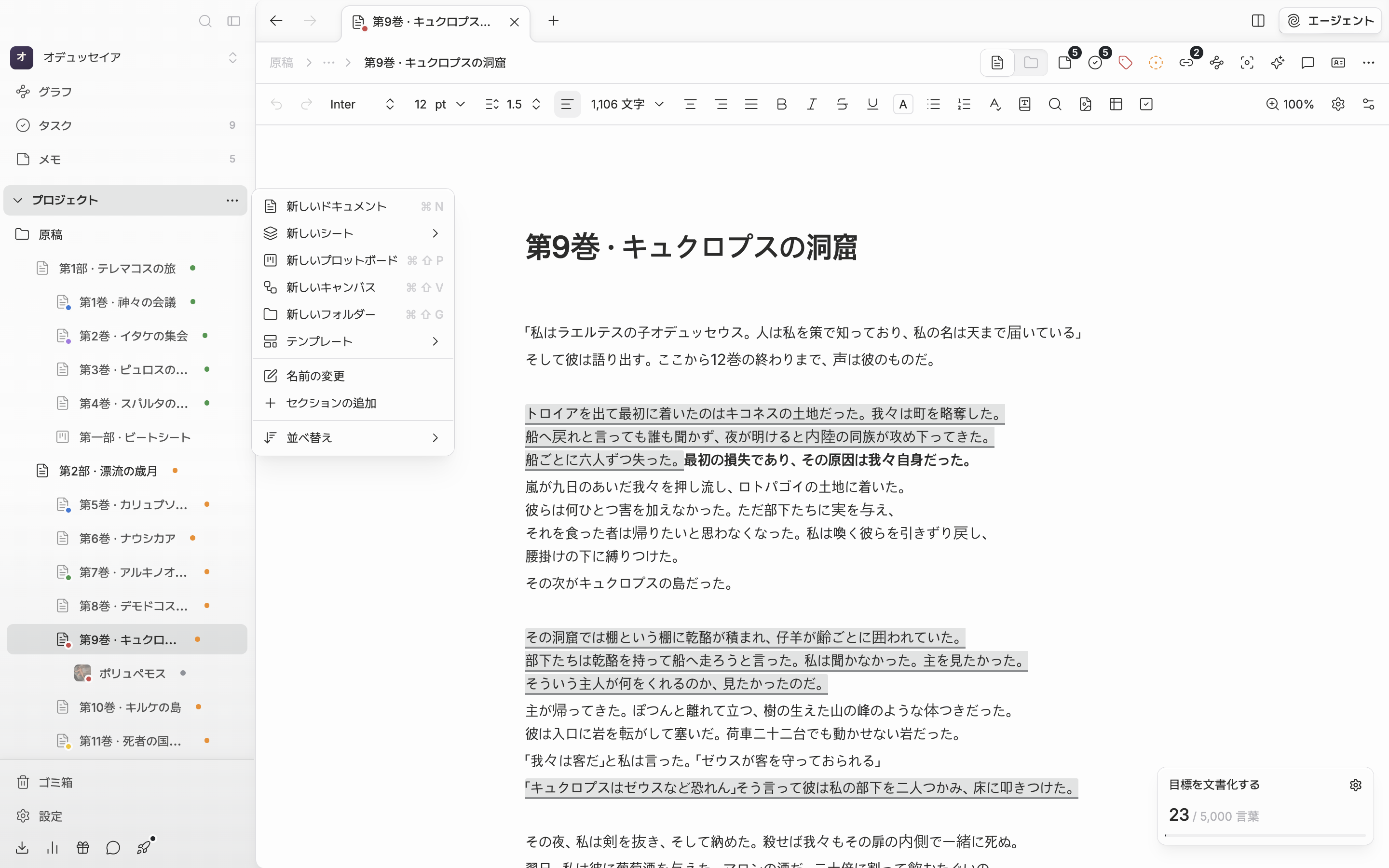This screenshot has width=1389, height=868.
Task: Open links icon with badge 2
Action: point(1187,62)
